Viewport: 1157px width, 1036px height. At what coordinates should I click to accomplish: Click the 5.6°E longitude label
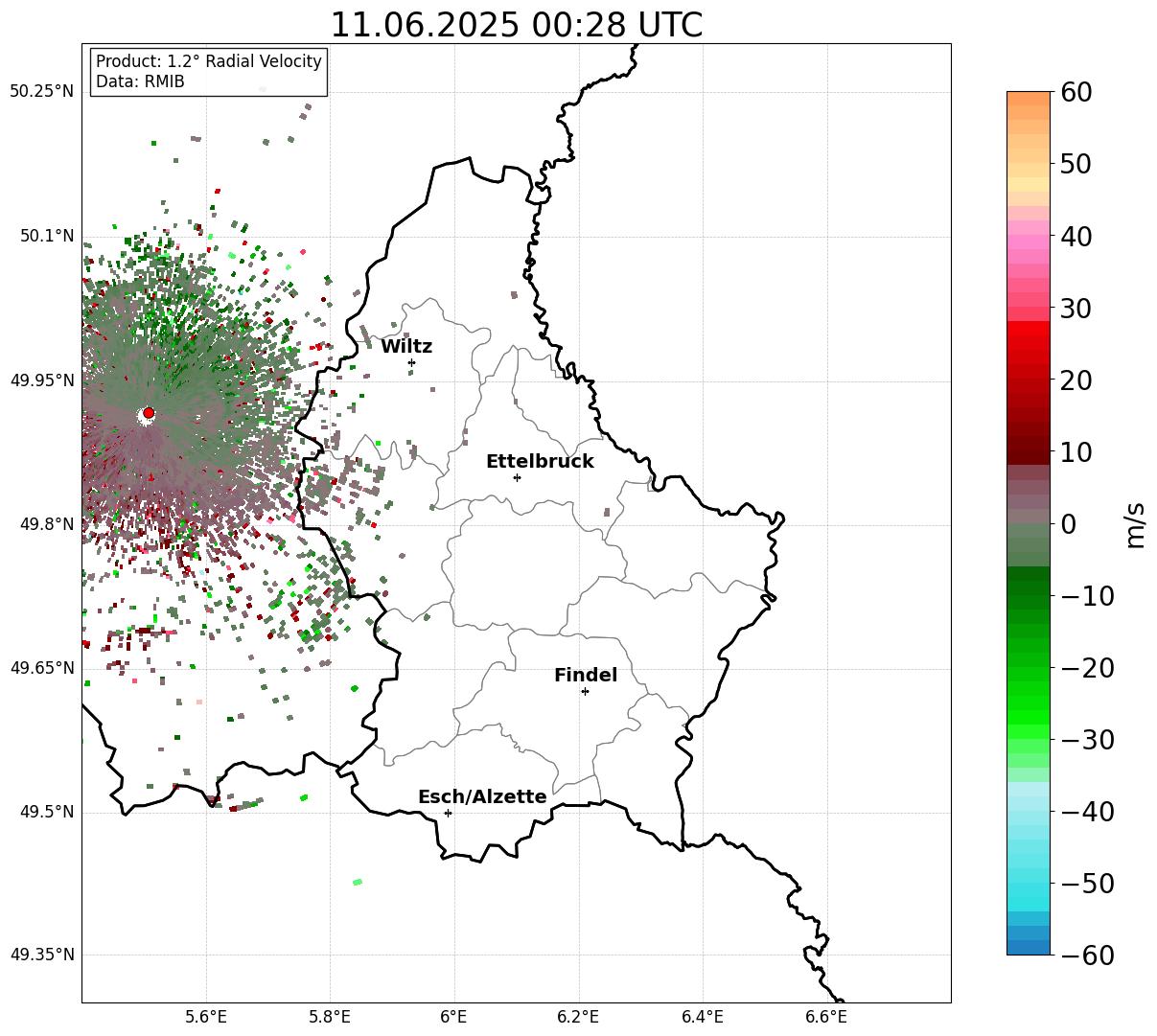206,1018
